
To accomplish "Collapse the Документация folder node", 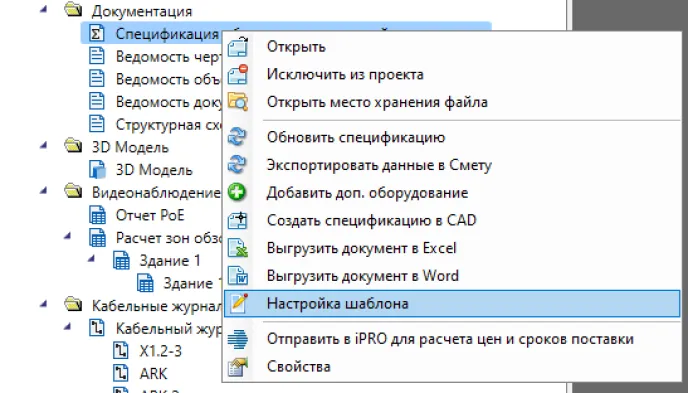I will (43, 9).
